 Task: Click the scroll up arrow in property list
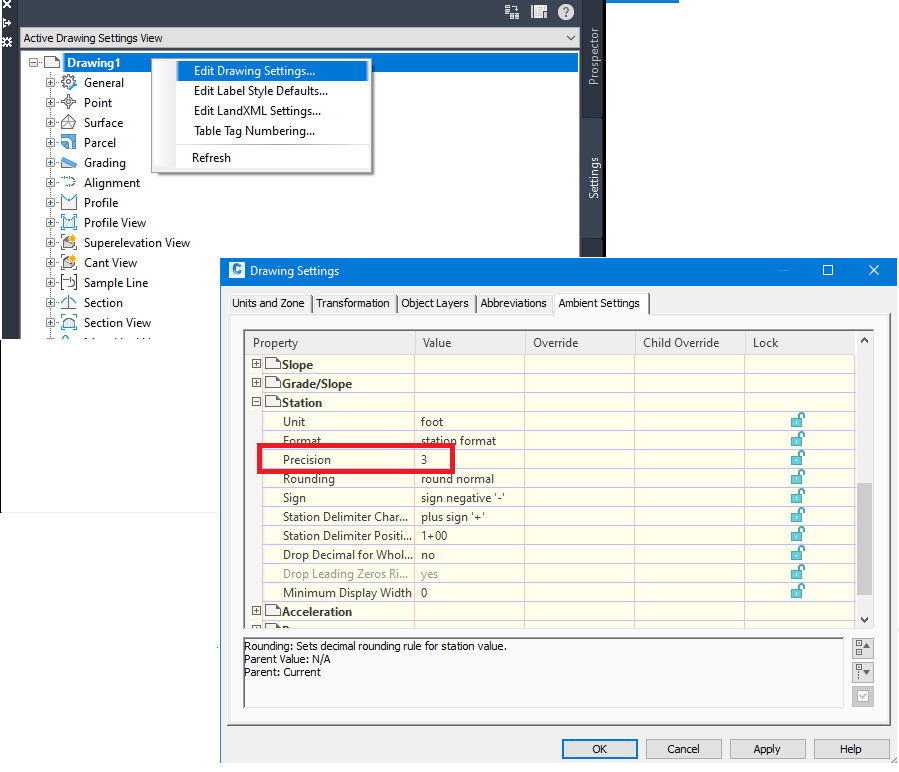click(x=865, y=340)
